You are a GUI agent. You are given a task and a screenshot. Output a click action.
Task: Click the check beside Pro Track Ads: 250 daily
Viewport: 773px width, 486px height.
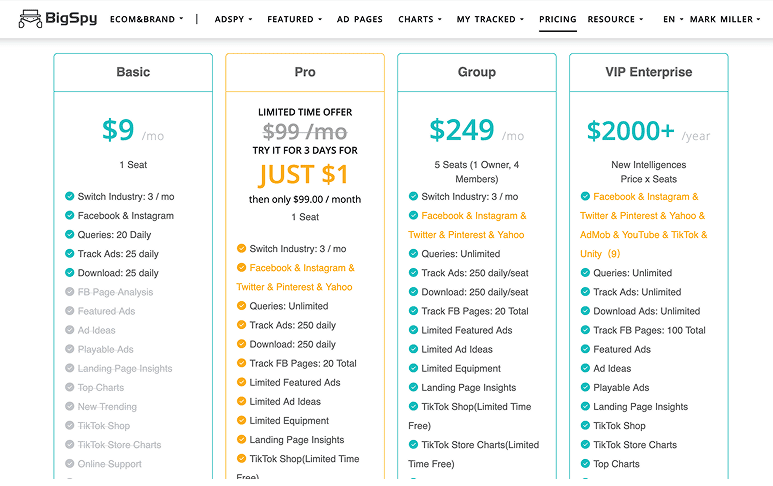(241, 325)
